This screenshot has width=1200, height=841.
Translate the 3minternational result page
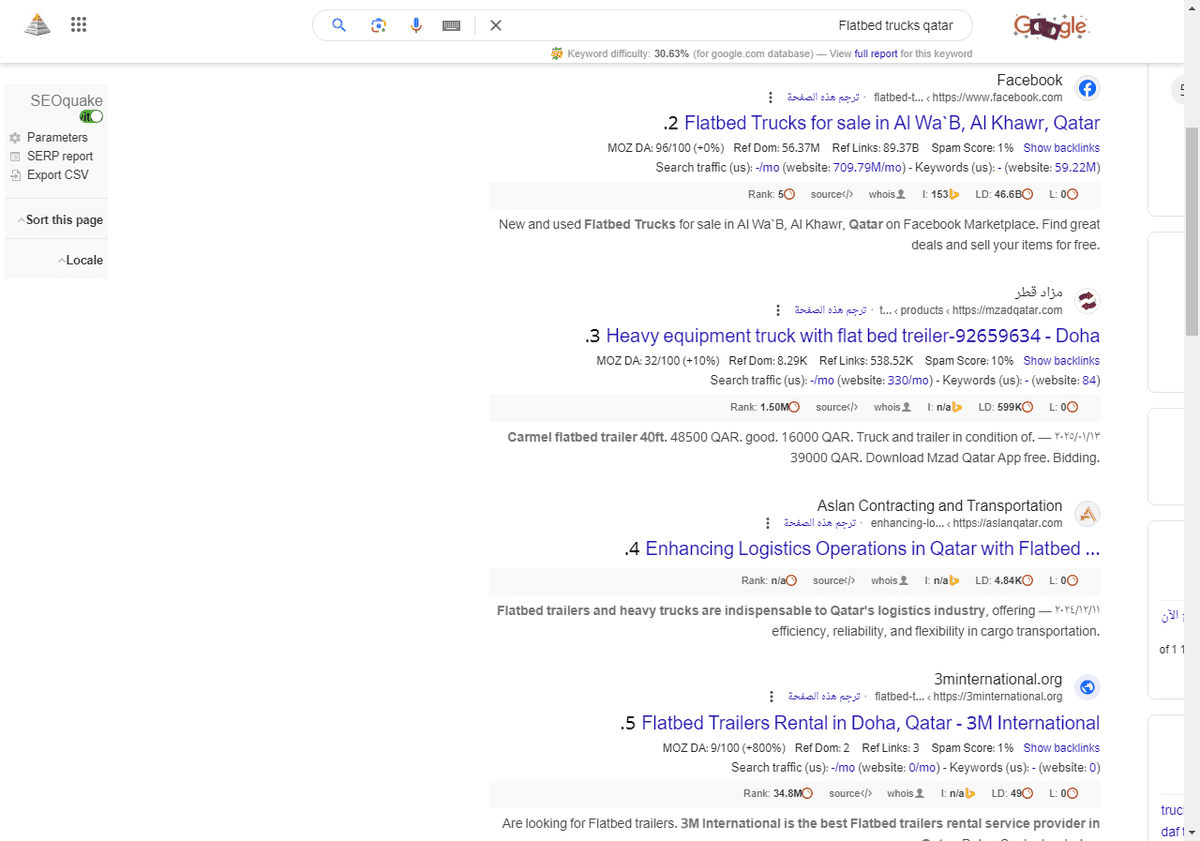point(824,696)
